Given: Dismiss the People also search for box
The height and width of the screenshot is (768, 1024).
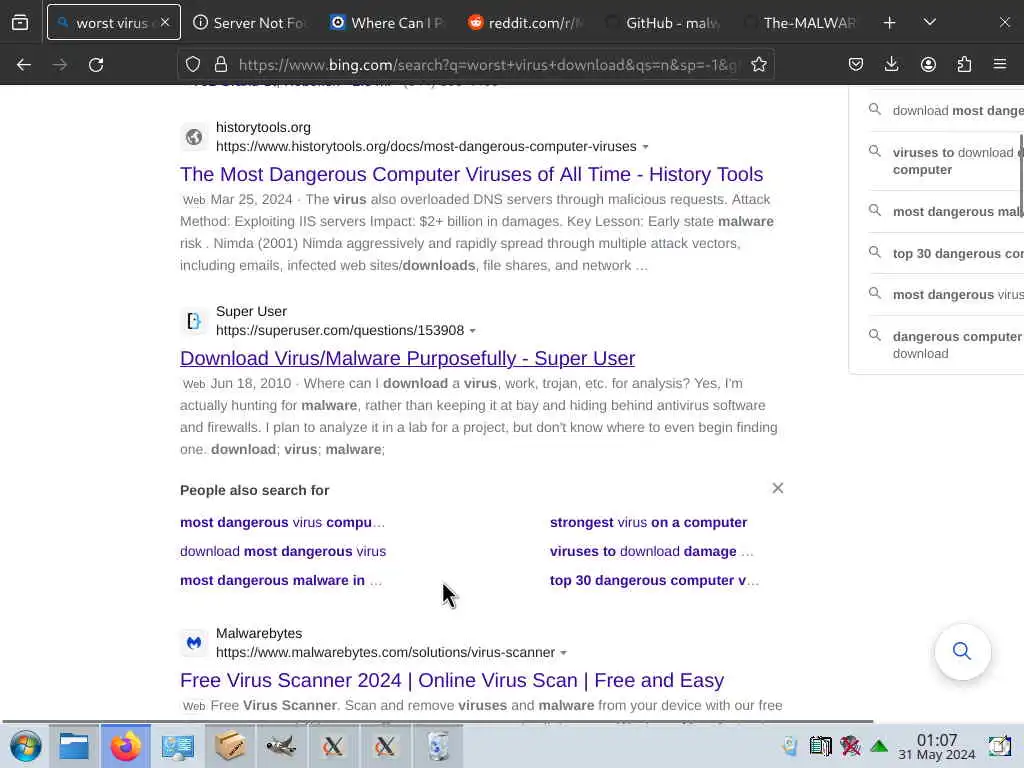Looking at the screenshot, I should [777, 488].
